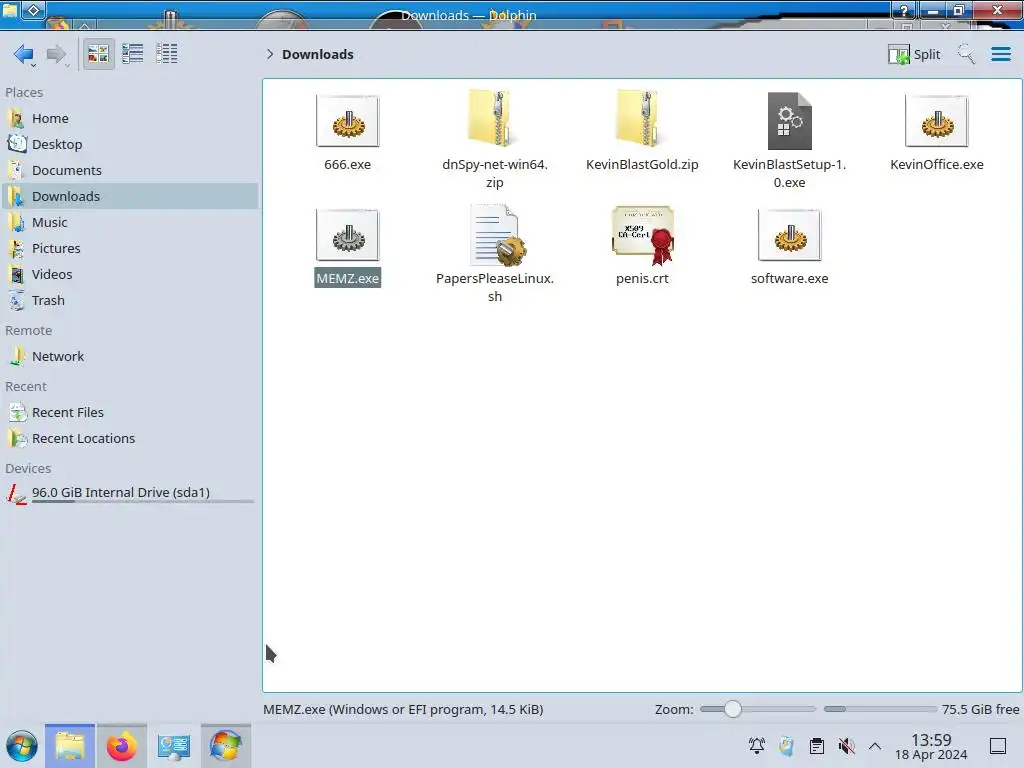Image resolution: width=1024 pixels, height=768 pixels.
Task: Open Recent Files
Action: [x=129, y=413]
